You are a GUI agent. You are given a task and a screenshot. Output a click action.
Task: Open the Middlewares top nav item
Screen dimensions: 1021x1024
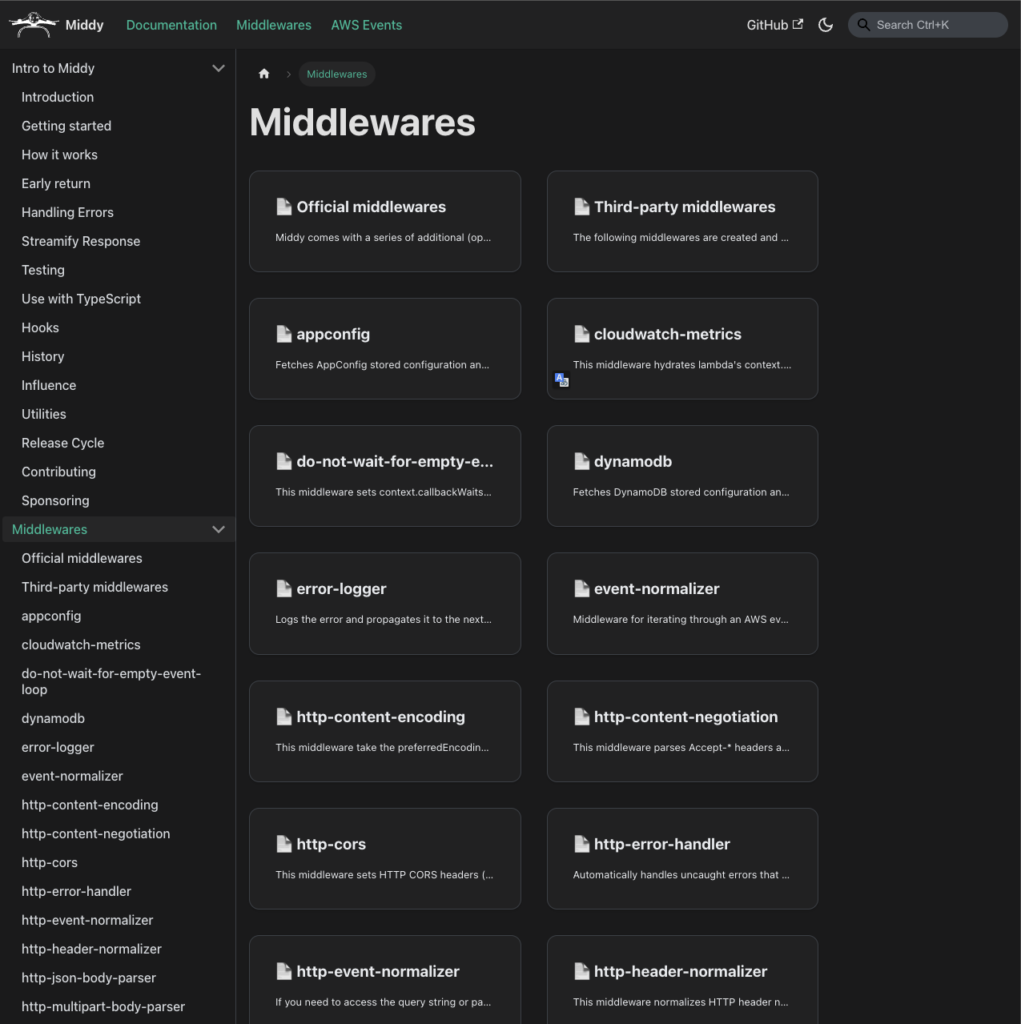click(274, 25)
